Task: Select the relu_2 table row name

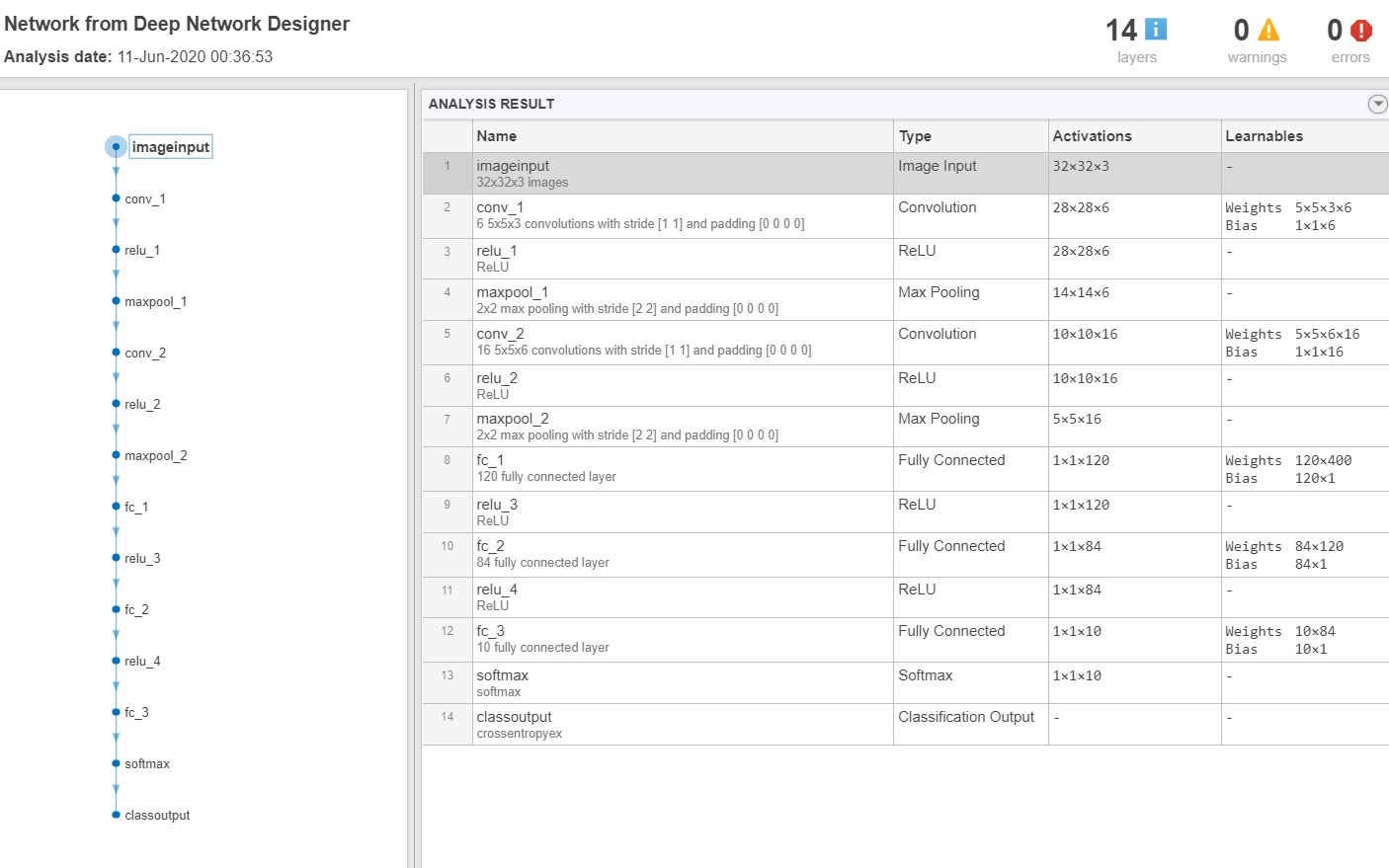Action: point(497,378)
